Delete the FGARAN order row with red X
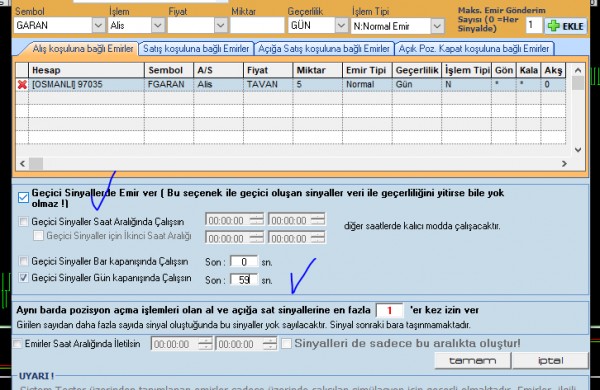Viewport: 600px width, 390px height. pyautogui.click(x=22, y=85)
